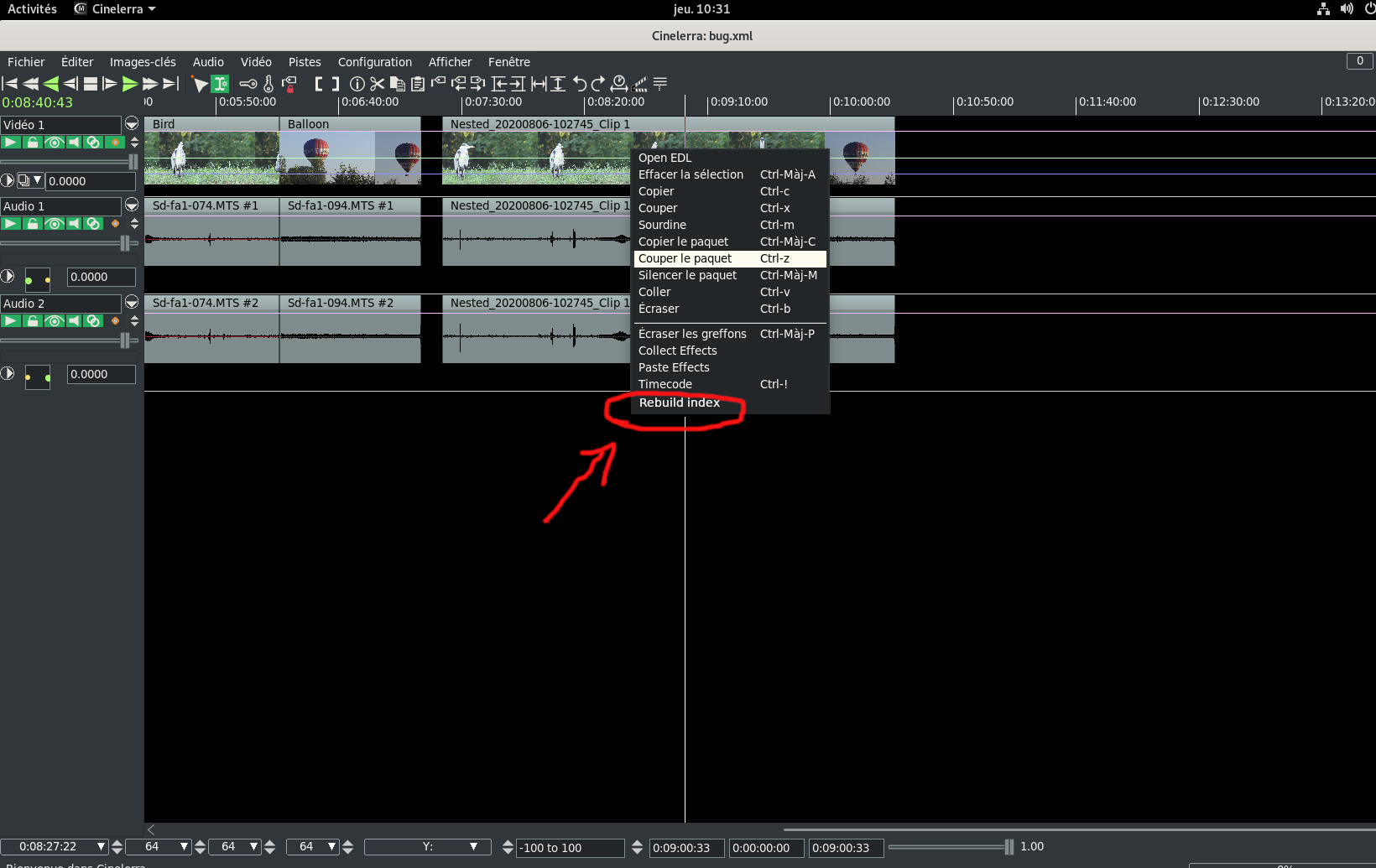Click the redo arrow in toolbar
Screen dimensions: 1376x868
[x=598, y=84]
